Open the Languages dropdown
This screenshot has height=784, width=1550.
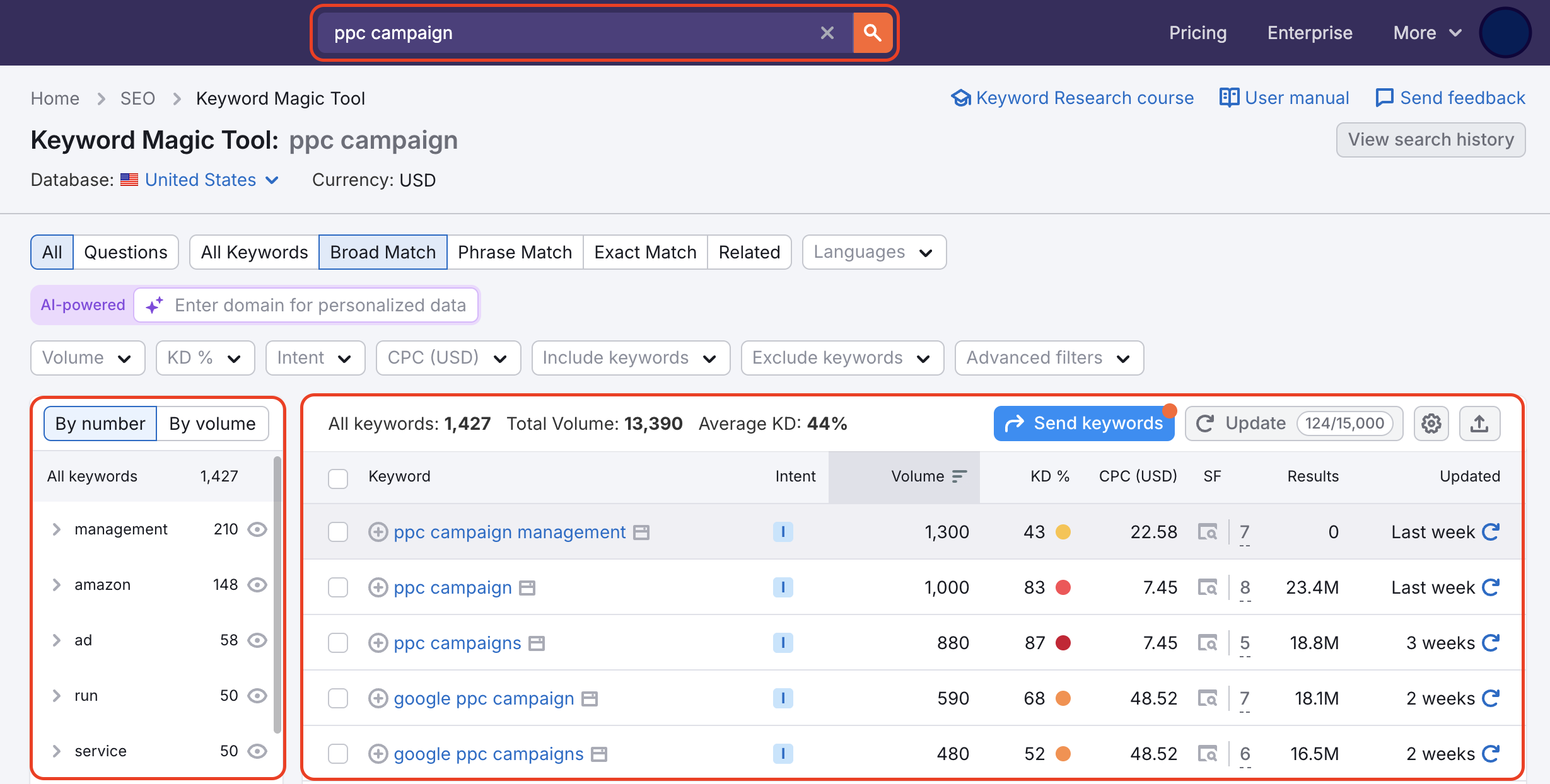[x=873, y=251]
